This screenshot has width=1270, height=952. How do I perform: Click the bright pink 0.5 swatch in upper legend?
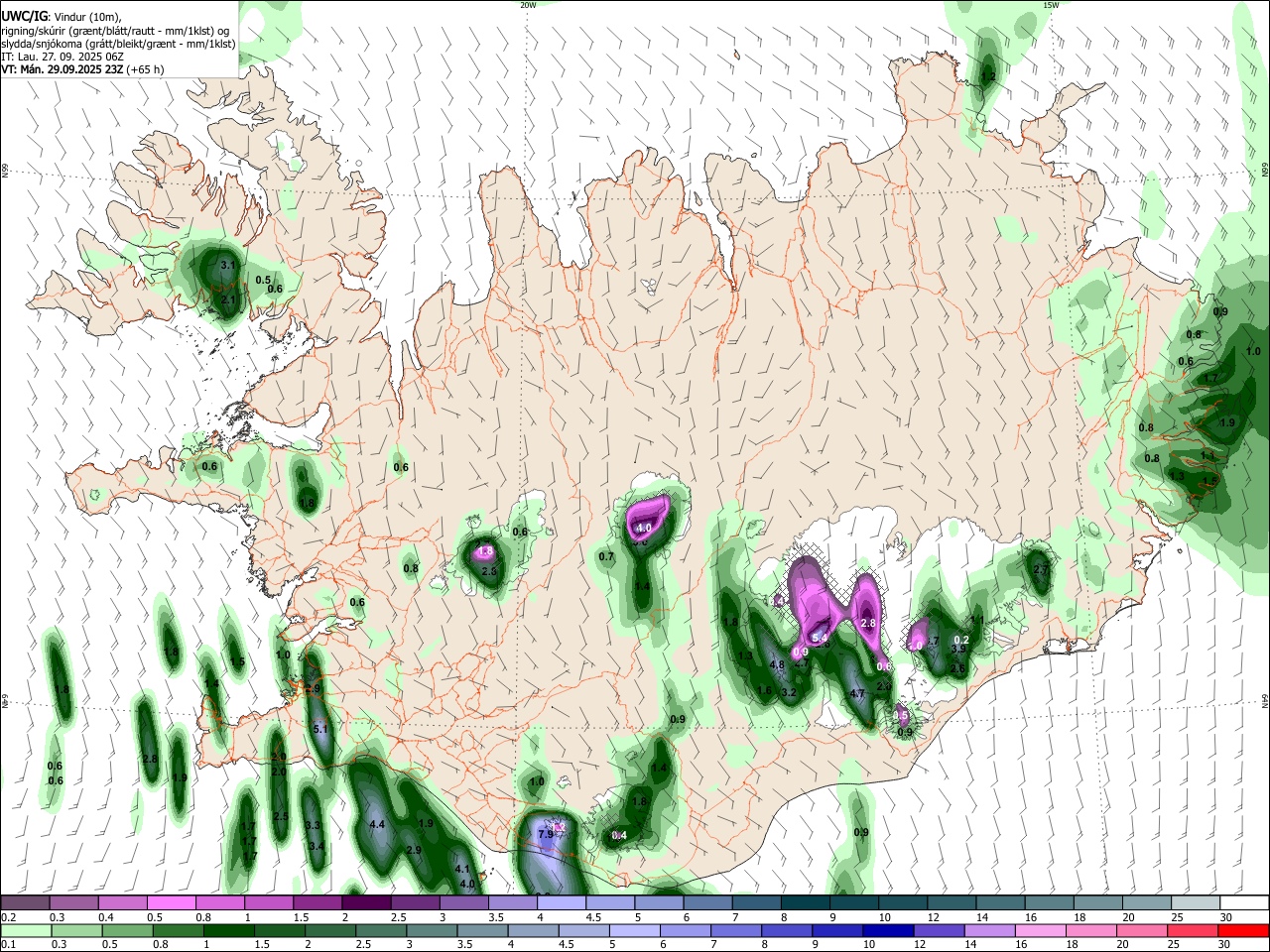click(x=171, y=902)
